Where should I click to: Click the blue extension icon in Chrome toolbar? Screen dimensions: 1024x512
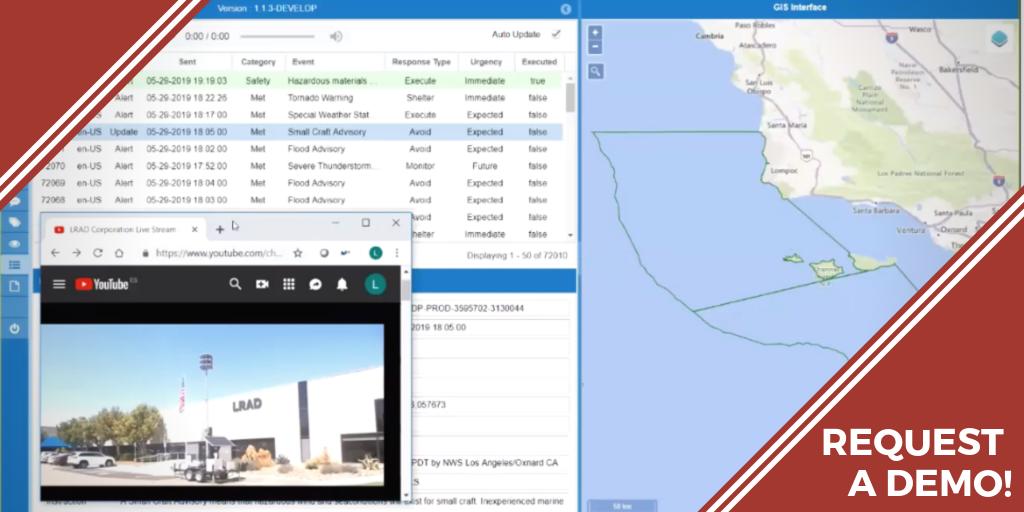tap(345, 253)
